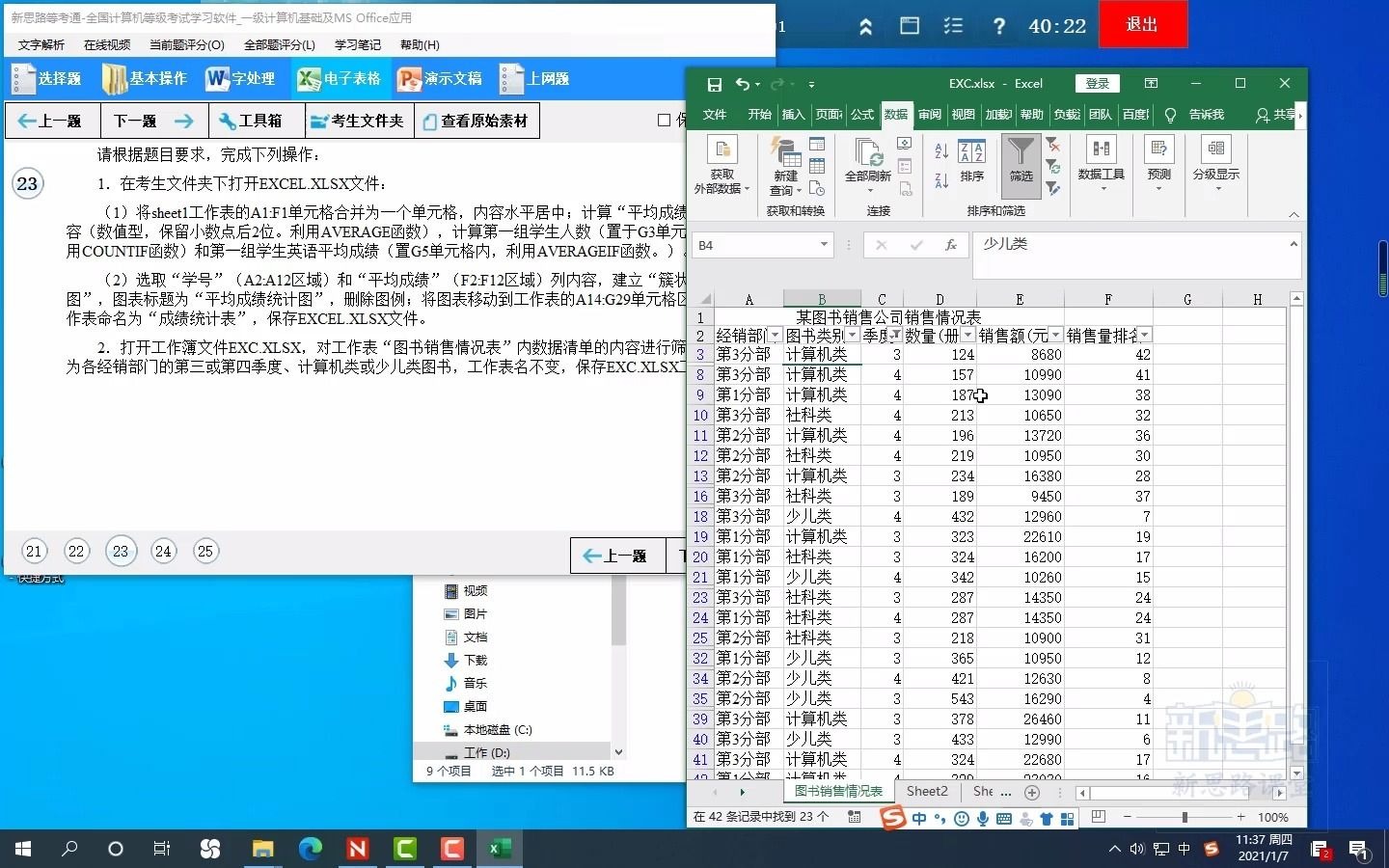Viewport: 1389px width, 868px height.
Task: Adjust the Excel zoom slider at 100%
Action: 1185,818
